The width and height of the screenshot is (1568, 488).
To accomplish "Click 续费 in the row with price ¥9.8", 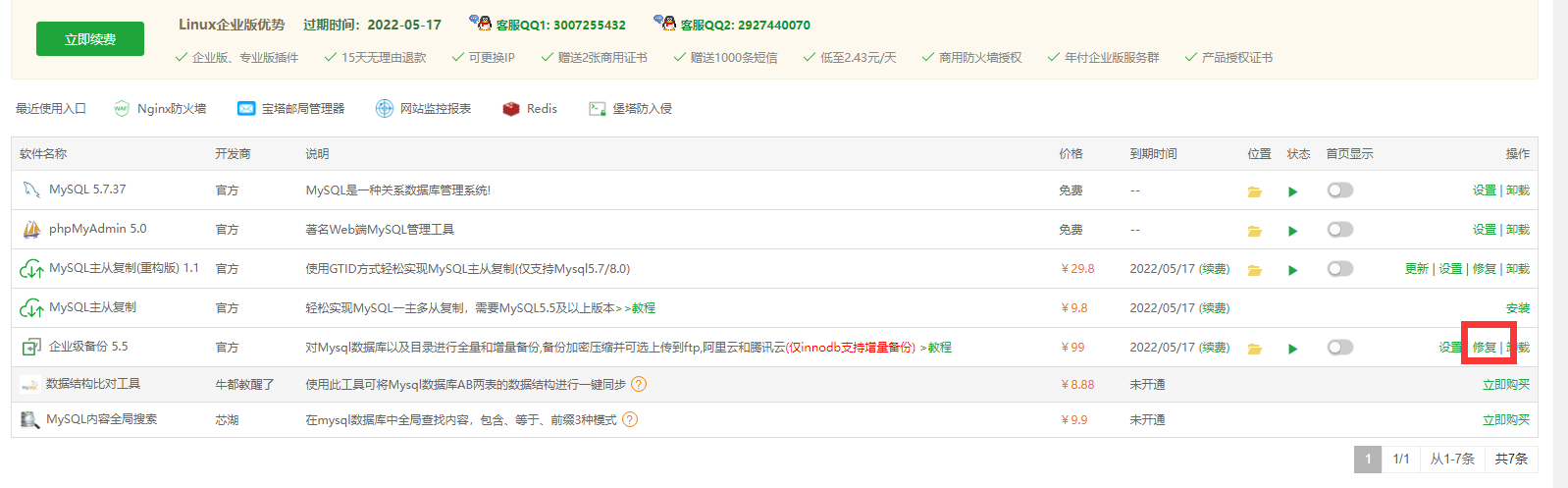I will click(1215, 308).
